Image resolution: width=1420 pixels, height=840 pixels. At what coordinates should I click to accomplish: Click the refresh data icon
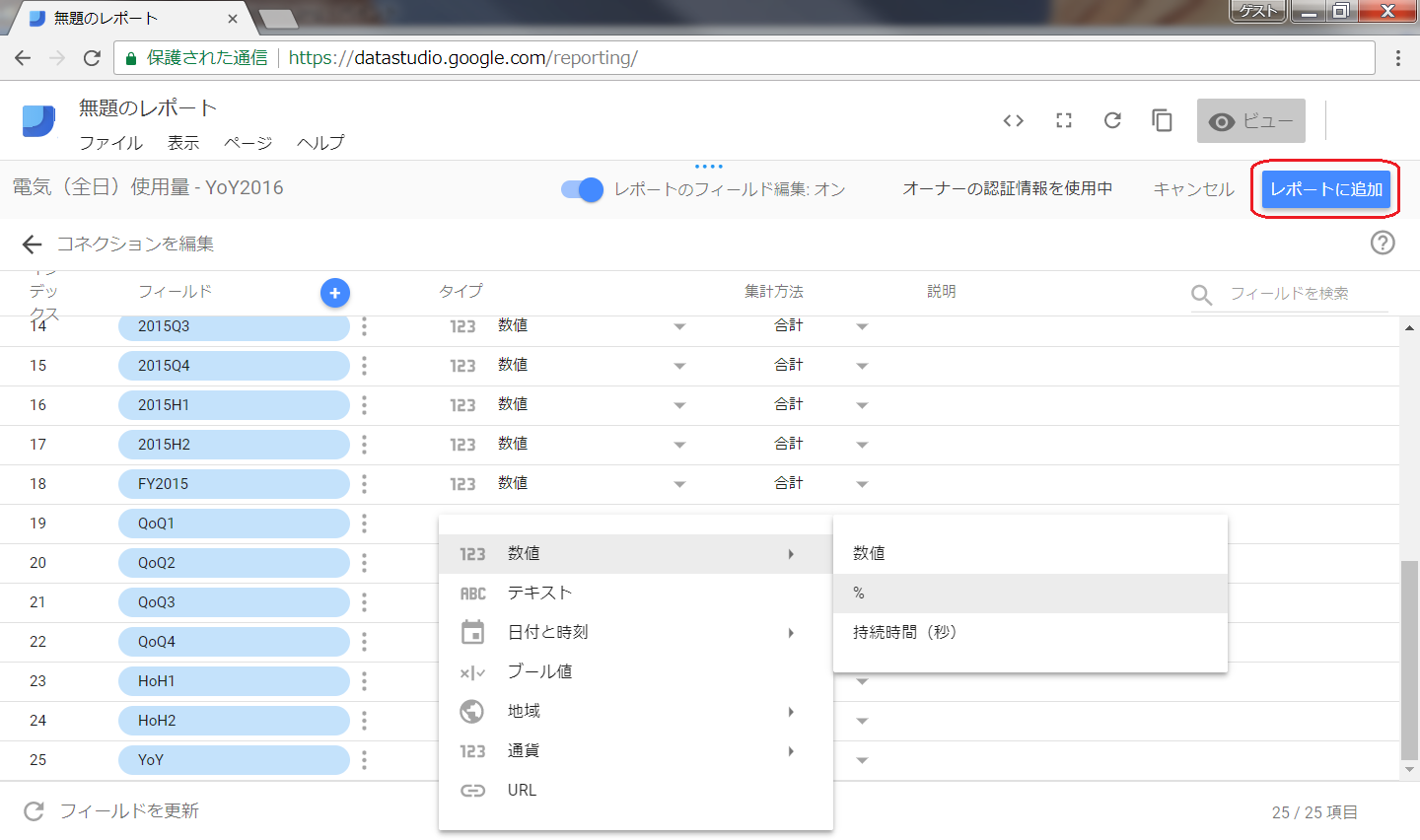click(x=1112, y=120)
